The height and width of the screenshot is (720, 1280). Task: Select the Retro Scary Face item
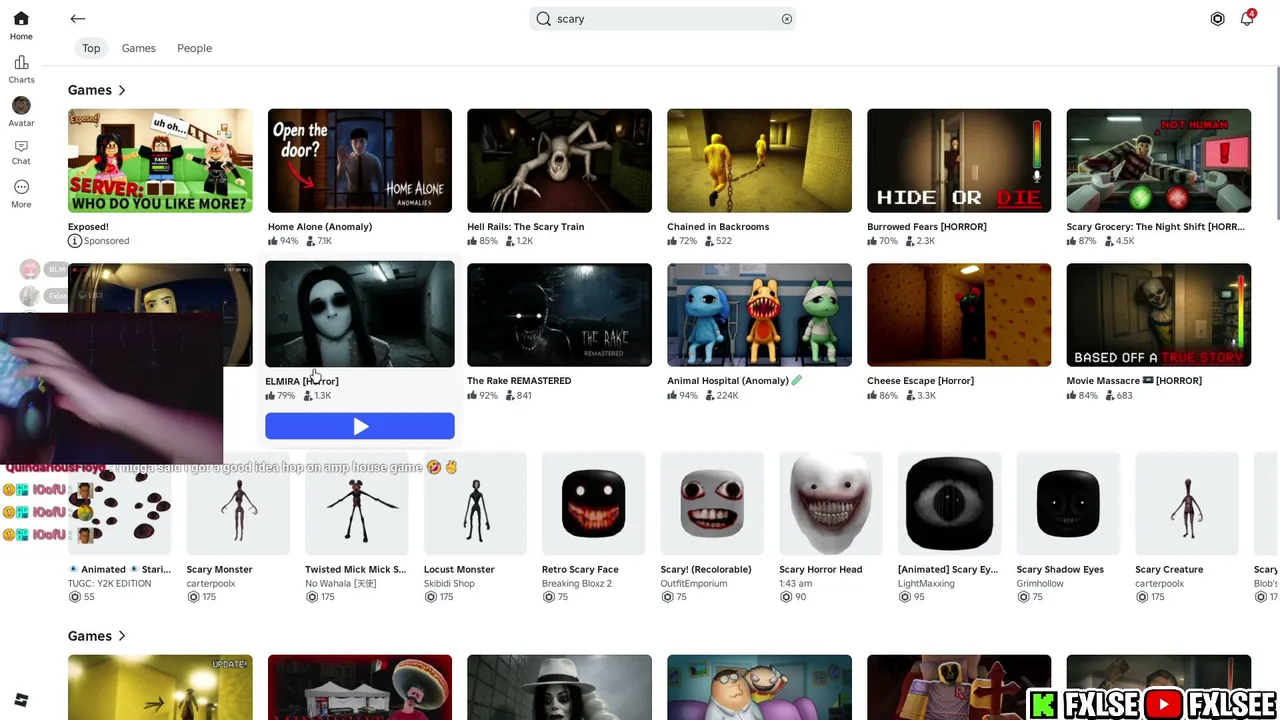pyautogui.click(x=593, y=503)
